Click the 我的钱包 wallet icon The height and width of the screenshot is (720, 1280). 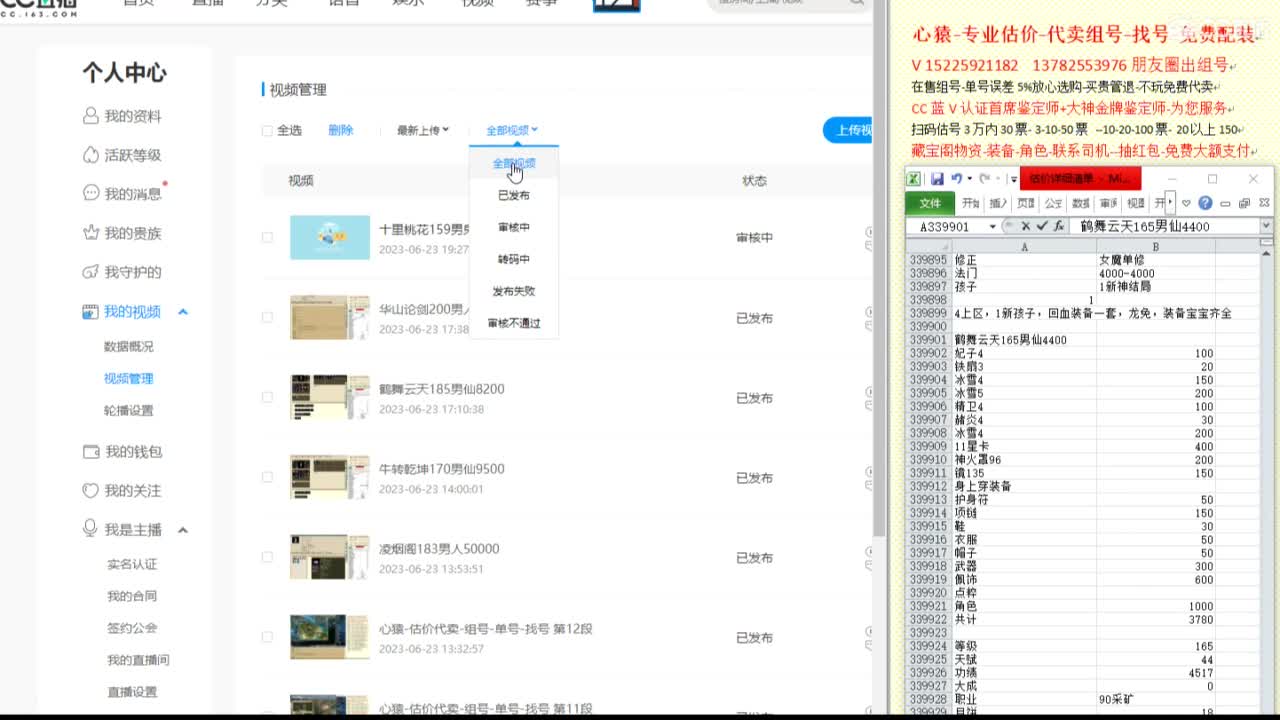click(x=91, y=452)
